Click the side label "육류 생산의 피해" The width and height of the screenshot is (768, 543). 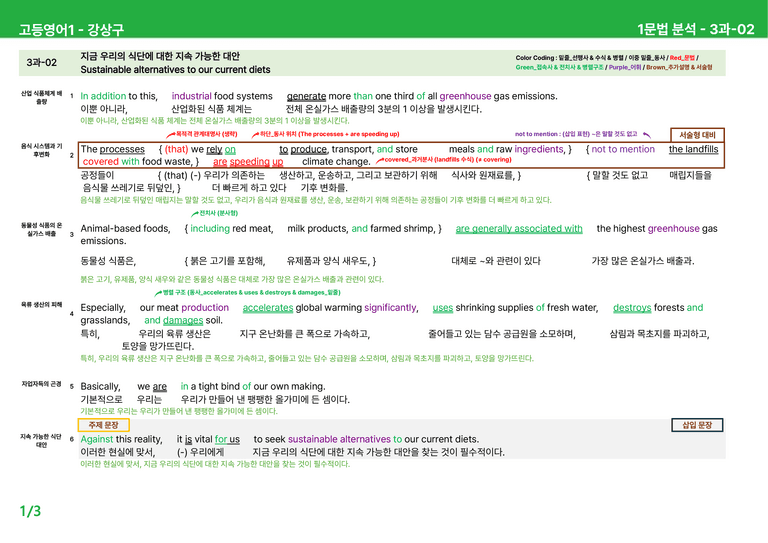coord(41,305)
